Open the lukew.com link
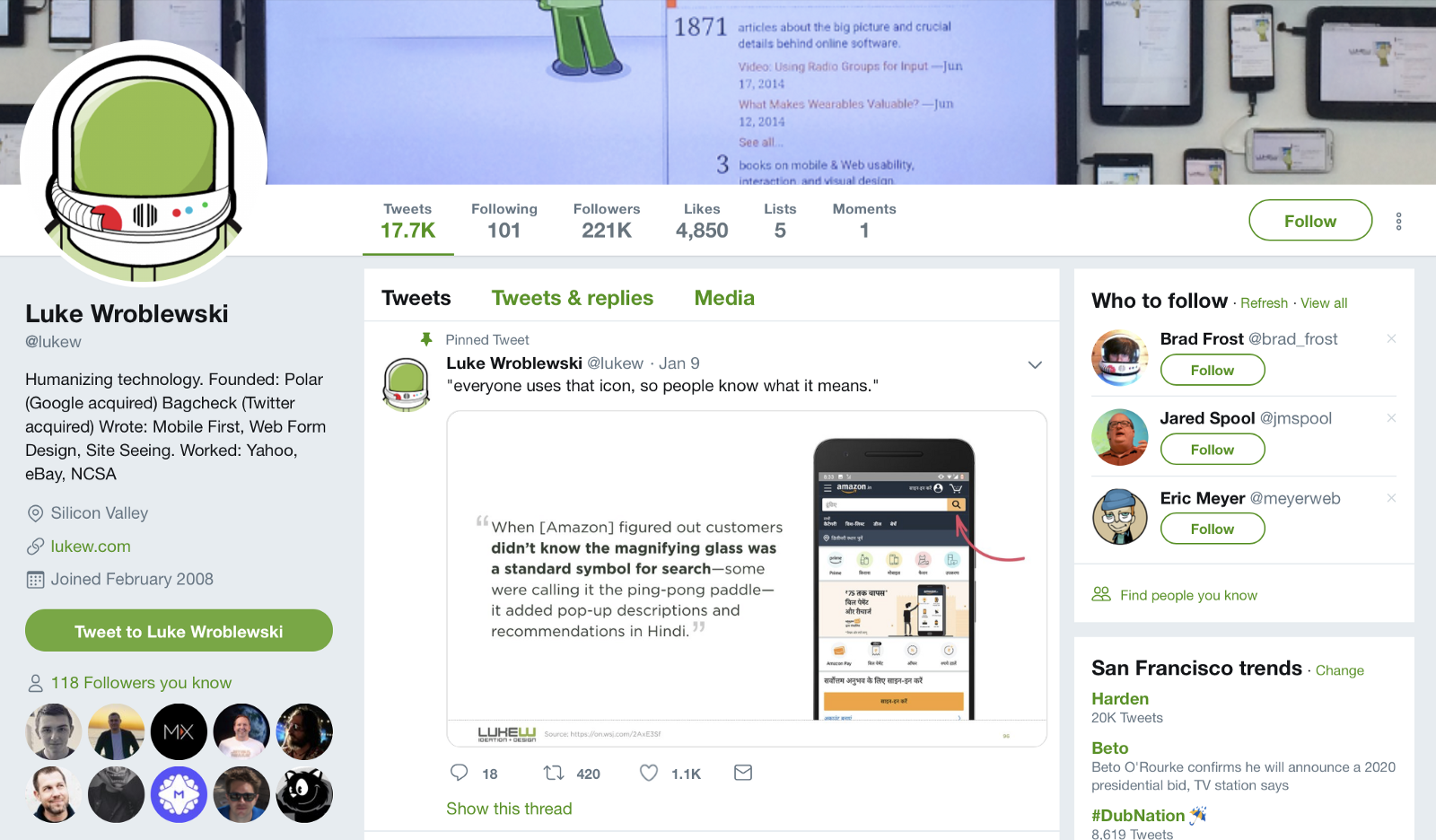 pyautogui.click(x=91, y=547)
